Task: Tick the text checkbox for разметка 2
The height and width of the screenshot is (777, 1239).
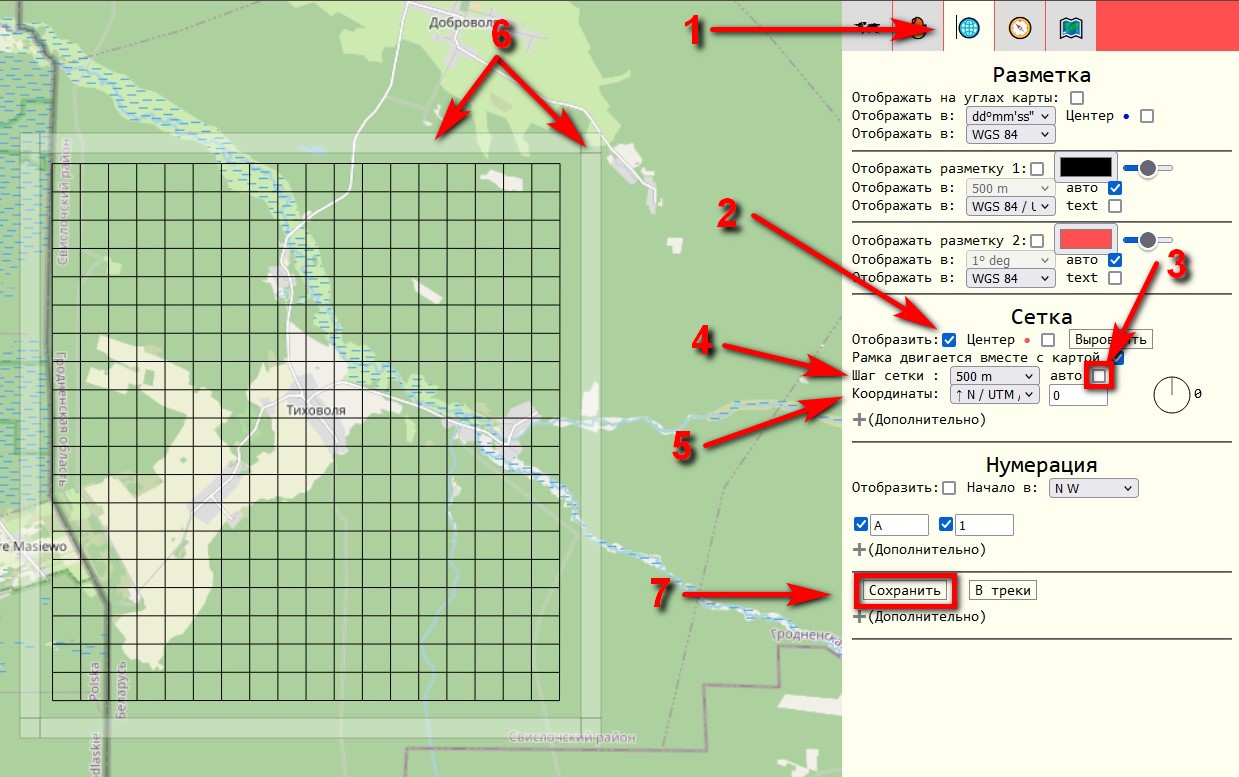Action: coord(1115,278)
